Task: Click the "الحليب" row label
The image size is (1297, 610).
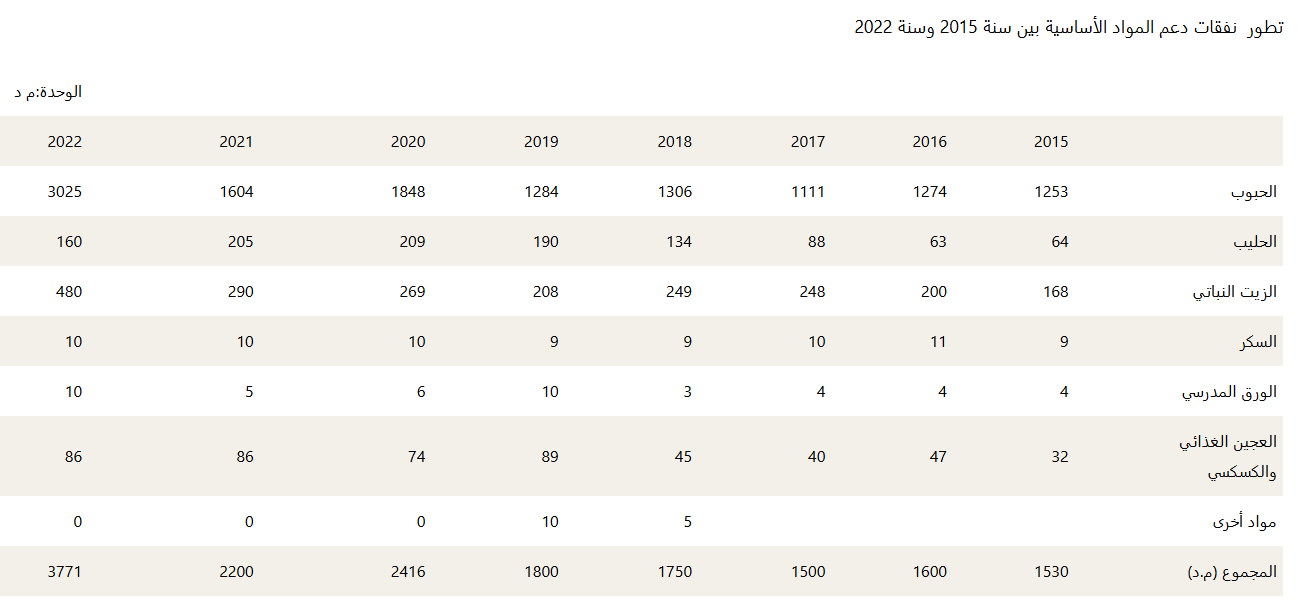Action: [1254, 242]
